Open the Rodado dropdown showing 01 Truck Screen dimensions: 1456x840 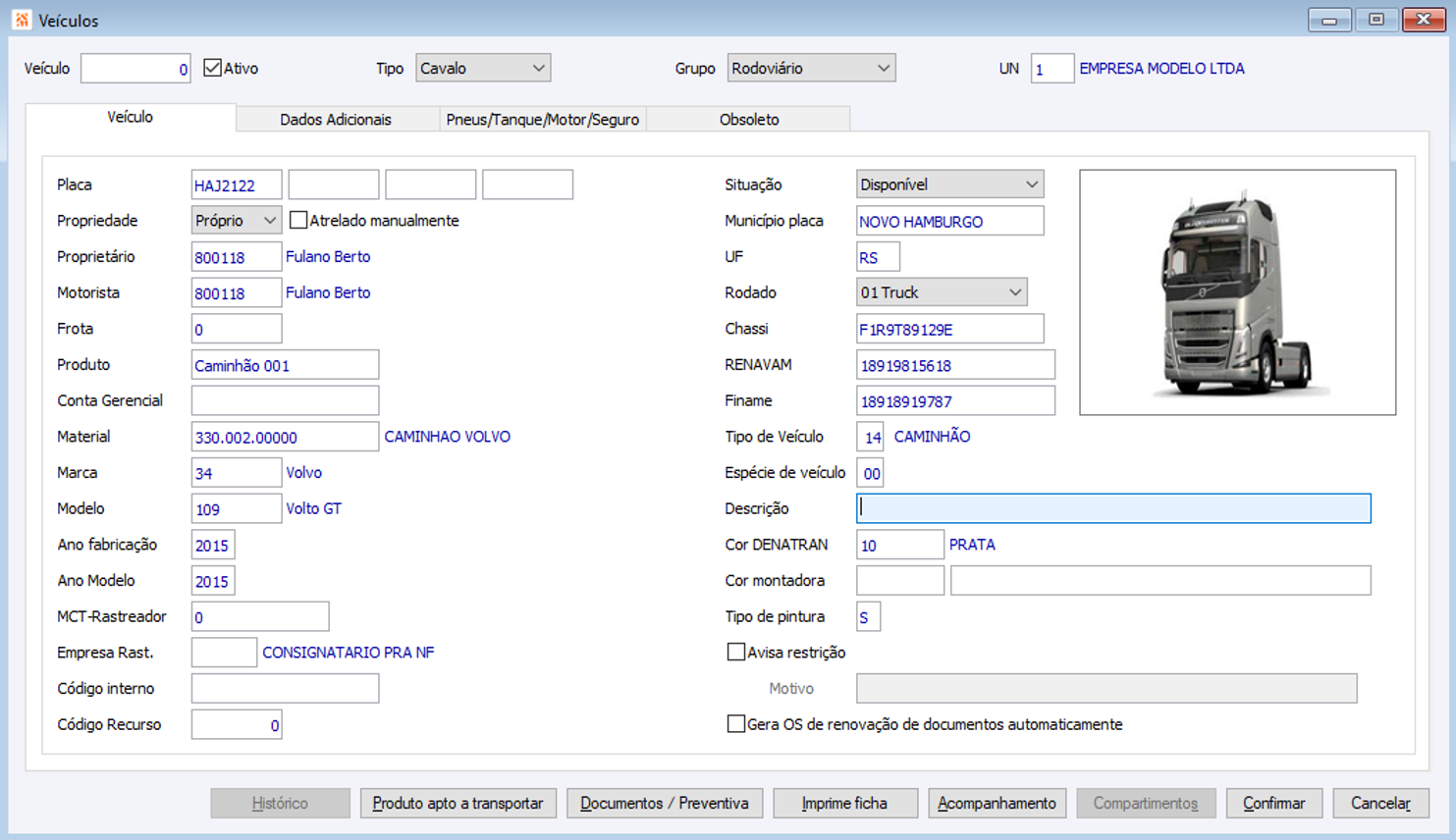coord(942,292)
